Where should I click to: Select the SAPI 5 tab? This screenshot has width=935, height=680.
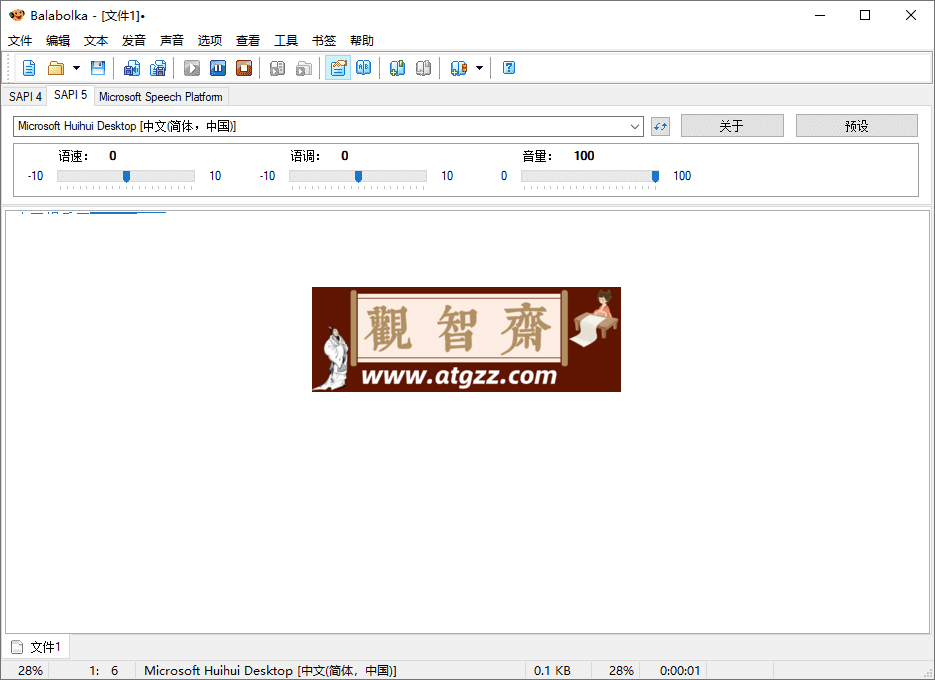click(70, 95)
